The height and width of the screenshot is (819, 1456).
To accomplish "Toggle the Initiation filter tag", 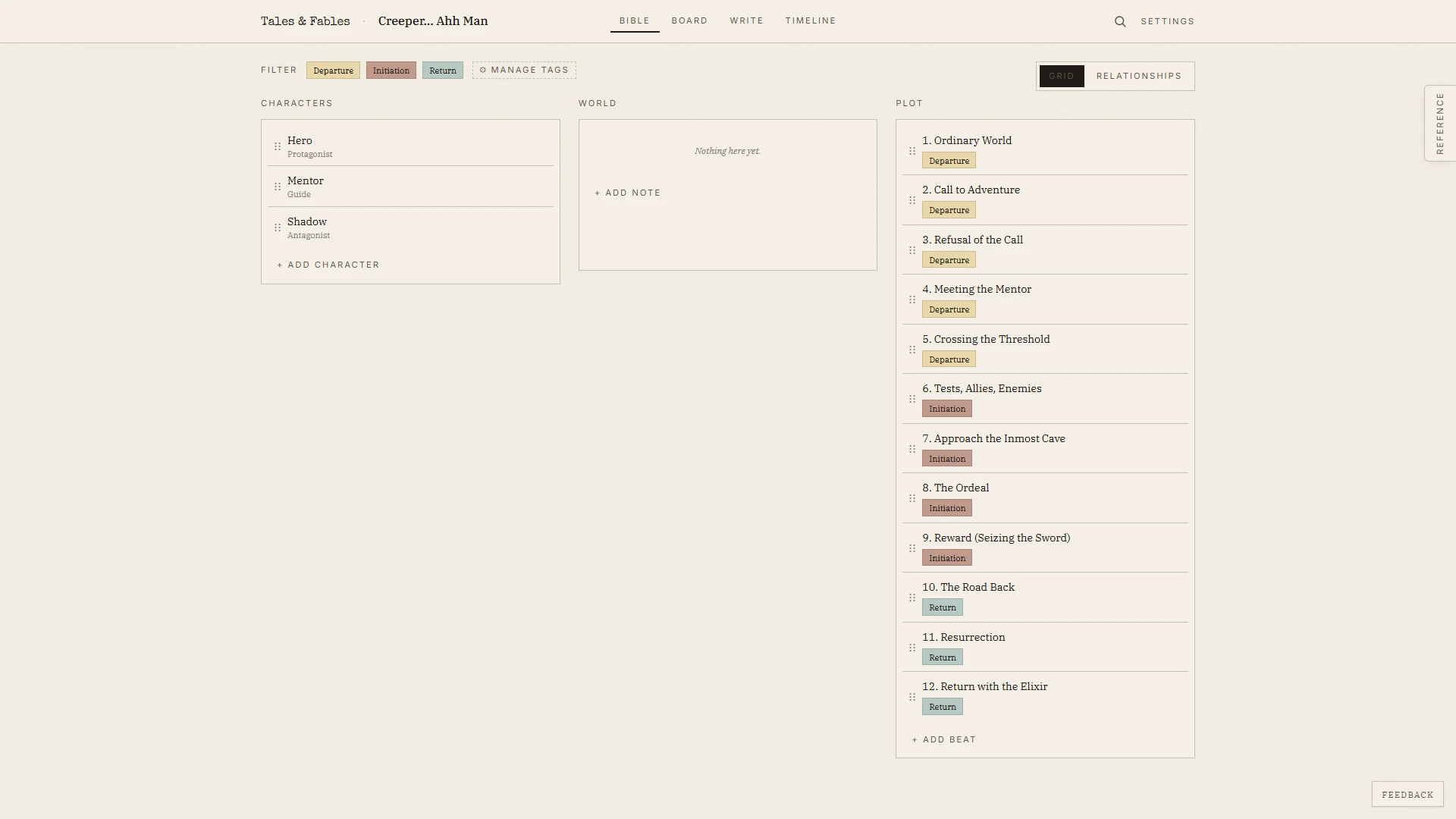I will coord(391,71).
